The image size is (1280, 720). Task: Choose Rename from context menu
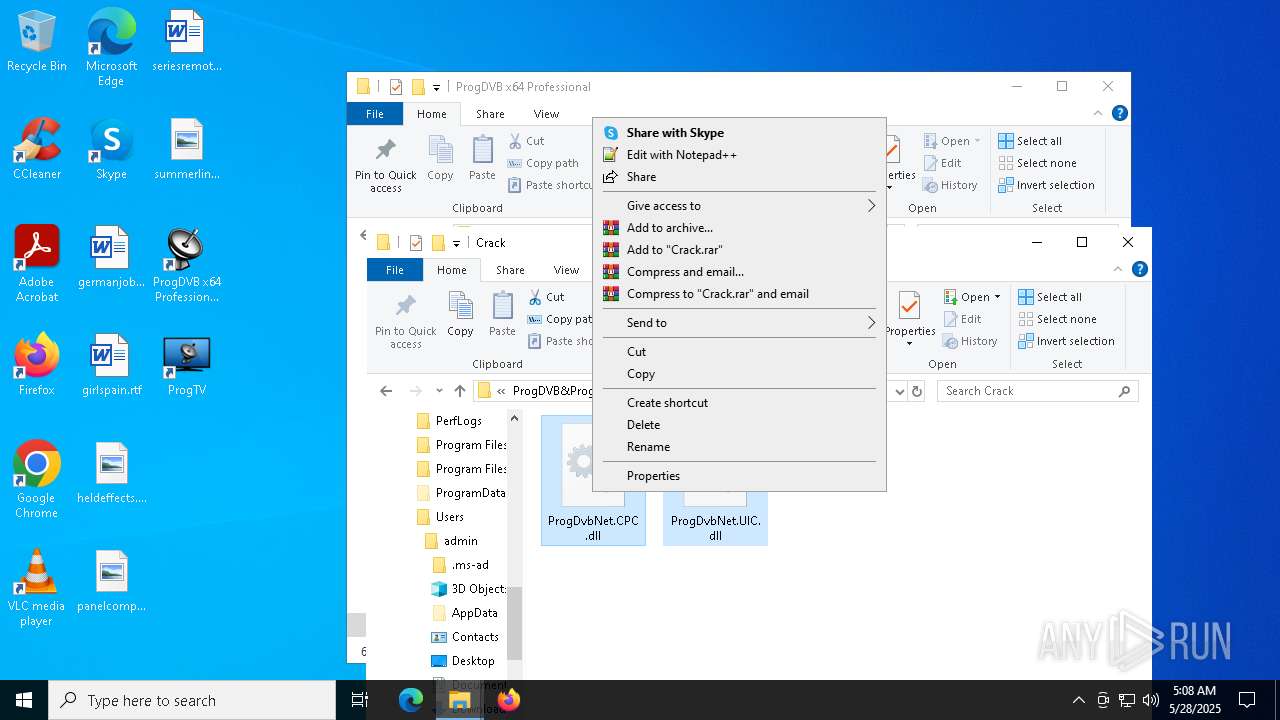[x=740, y=447]
